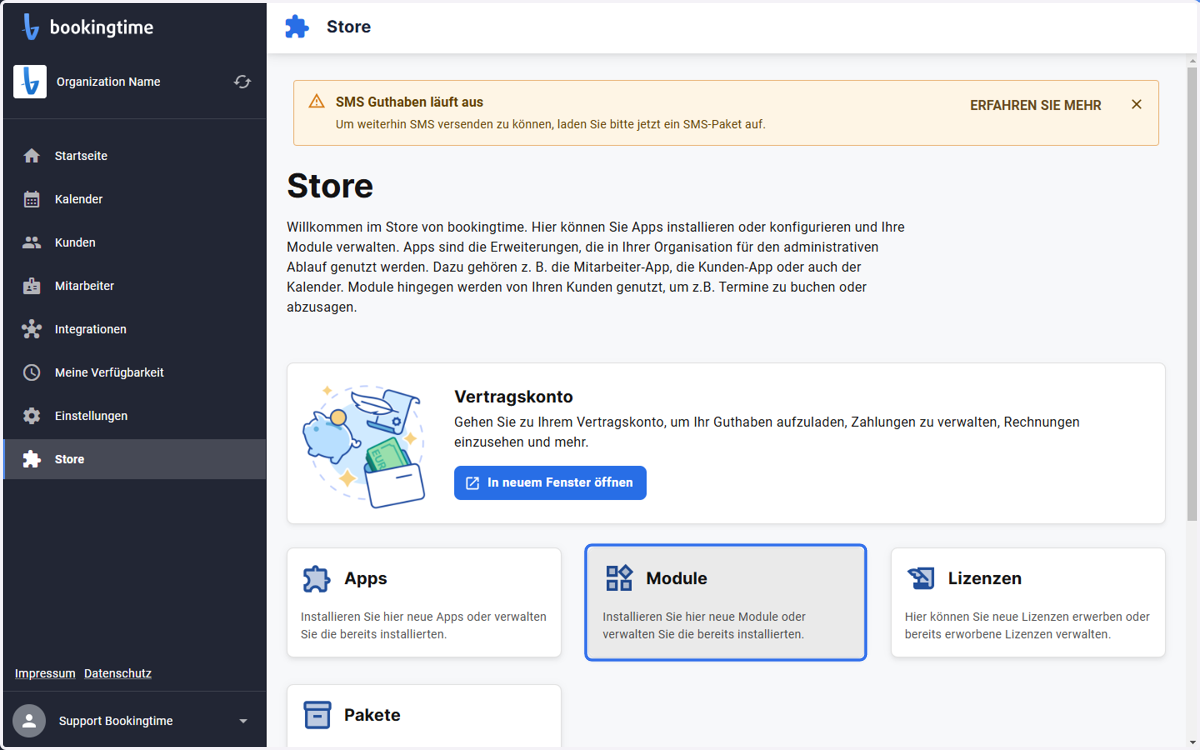
Task: Open the Einstellungen gear icon
Action: 32,416
